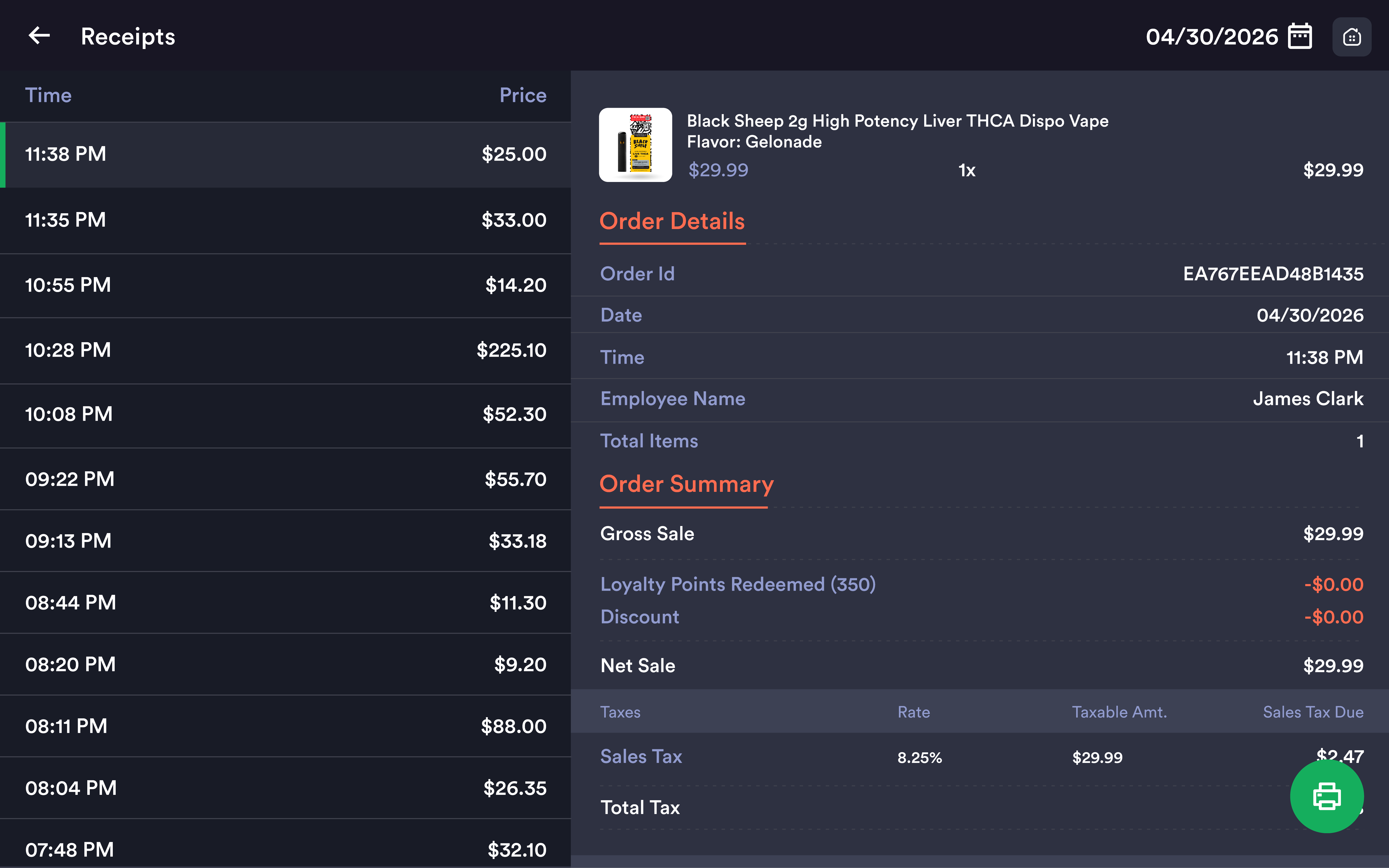Click the Order Id value EA767EEAD48B1435
Image resolution: width=1389 pixels, height=868 pixels.
point(1273,274)
